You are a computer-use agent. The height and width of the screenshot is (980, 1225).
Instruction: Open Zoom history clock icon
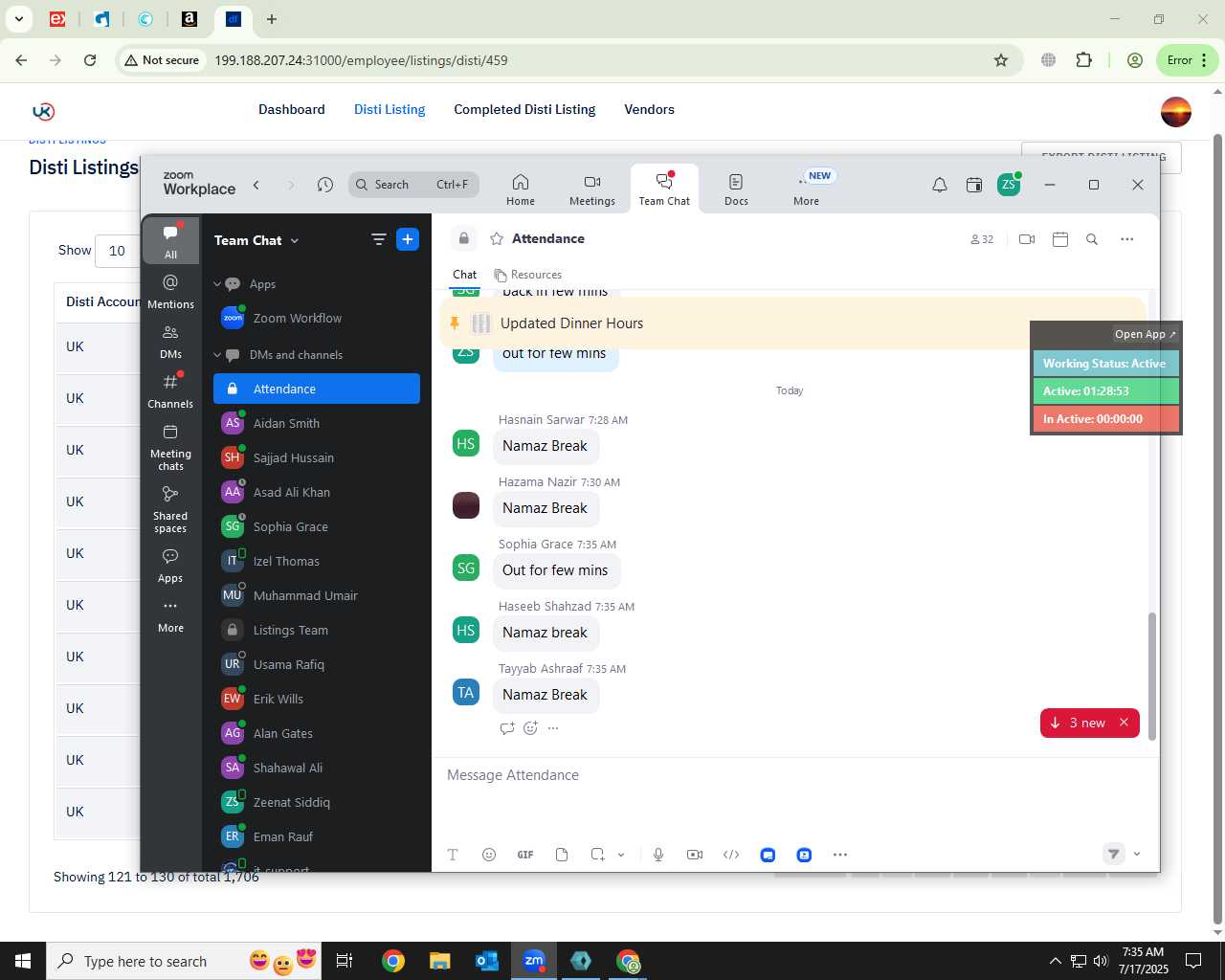pyautogui.click(x=325, y=185)
